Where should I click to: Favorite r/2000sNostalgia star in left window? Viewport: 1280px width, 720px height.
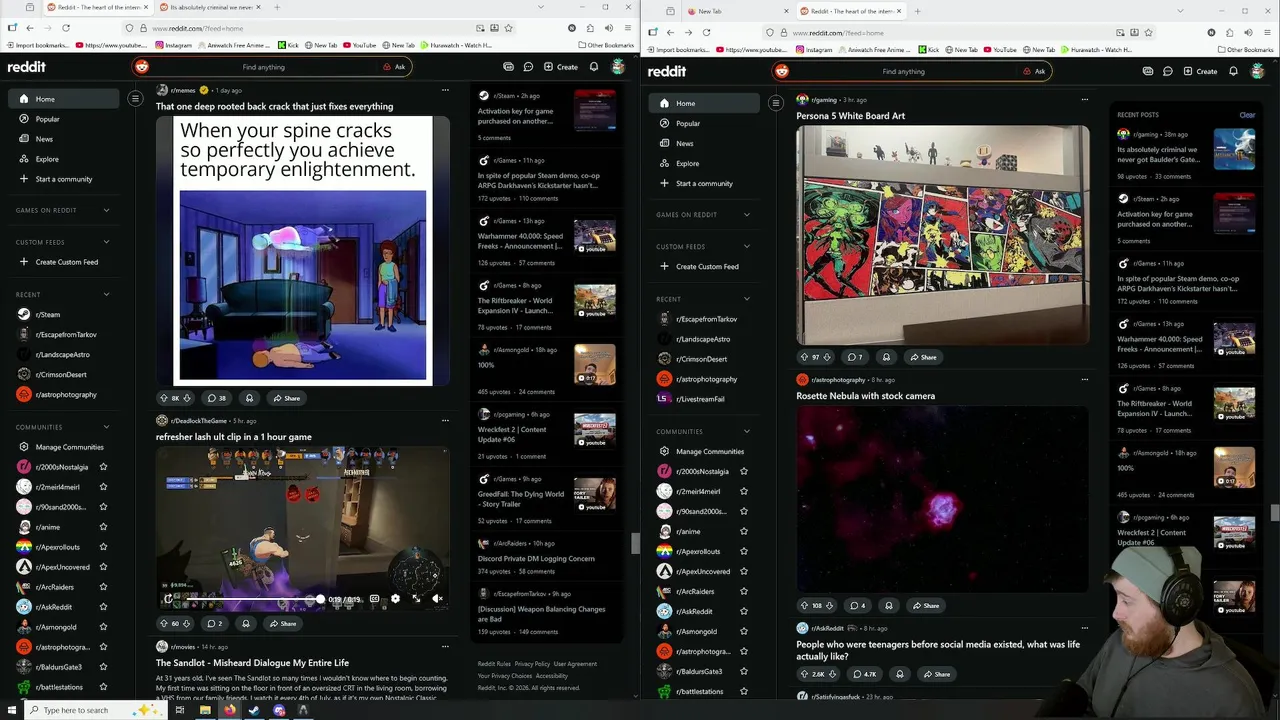tap(103, 467)
